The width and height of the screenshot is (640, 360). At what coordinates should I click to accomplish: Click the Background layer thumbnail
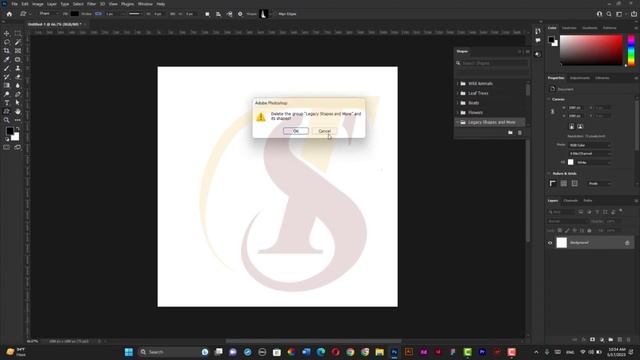562,243
